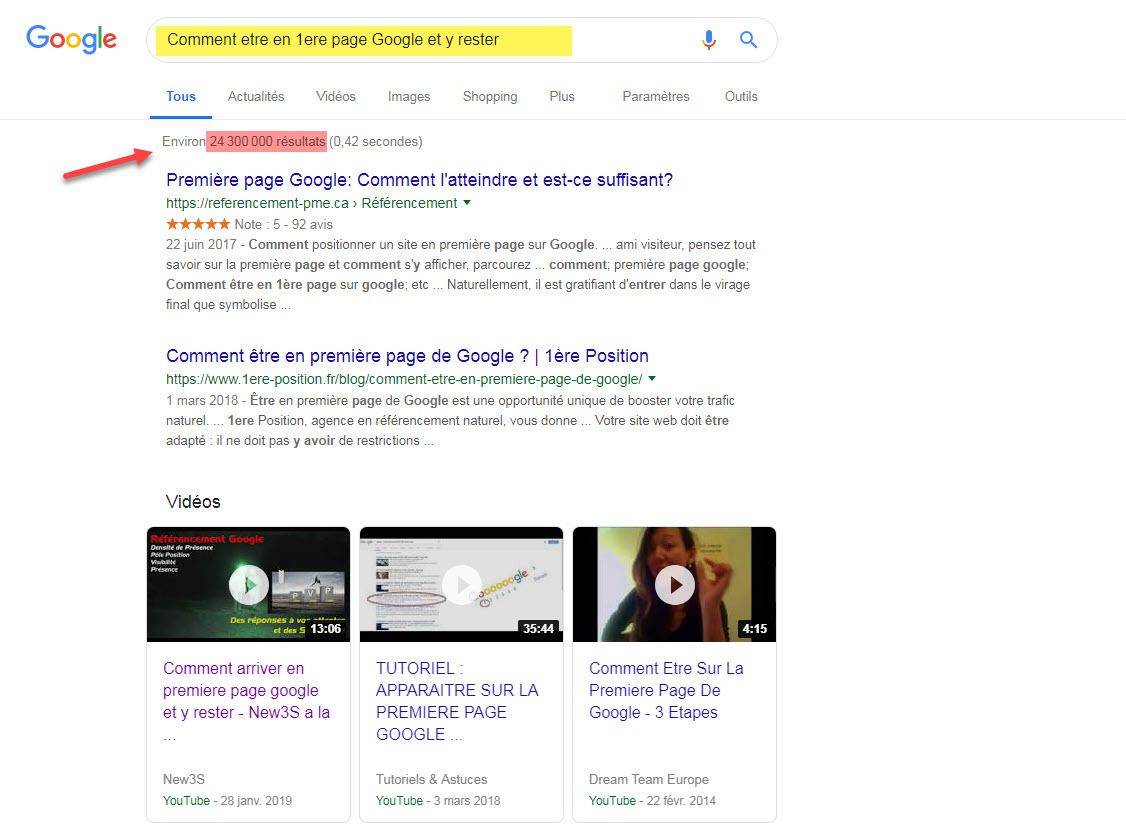The image size is (1126, 839).
Task: Play the New3S video thumbnail
Action: click(x=248, y=585)
